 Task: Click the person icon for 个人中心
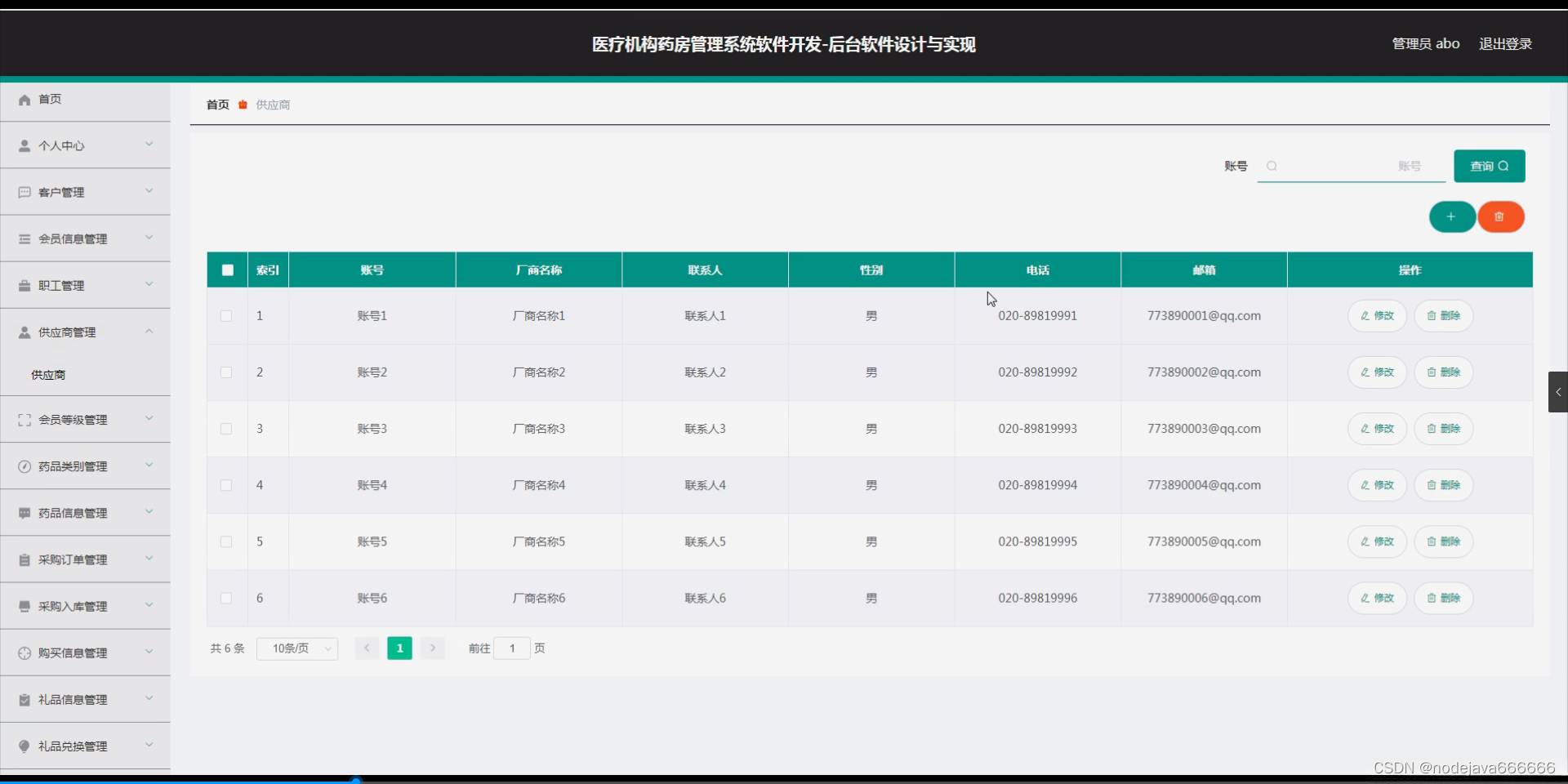(24, 146)
